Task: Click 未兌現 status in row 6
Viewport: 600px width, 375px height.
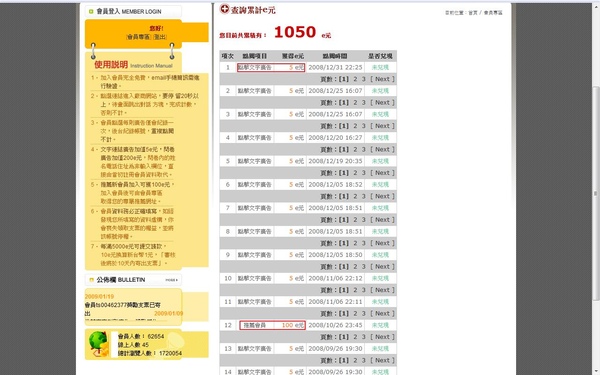Action: tap(380, 184)
